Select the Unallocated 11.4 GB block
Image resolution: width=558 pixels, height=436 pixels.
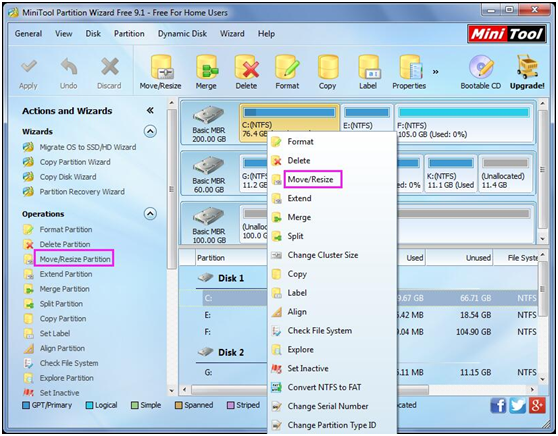(x=505, y=174)
